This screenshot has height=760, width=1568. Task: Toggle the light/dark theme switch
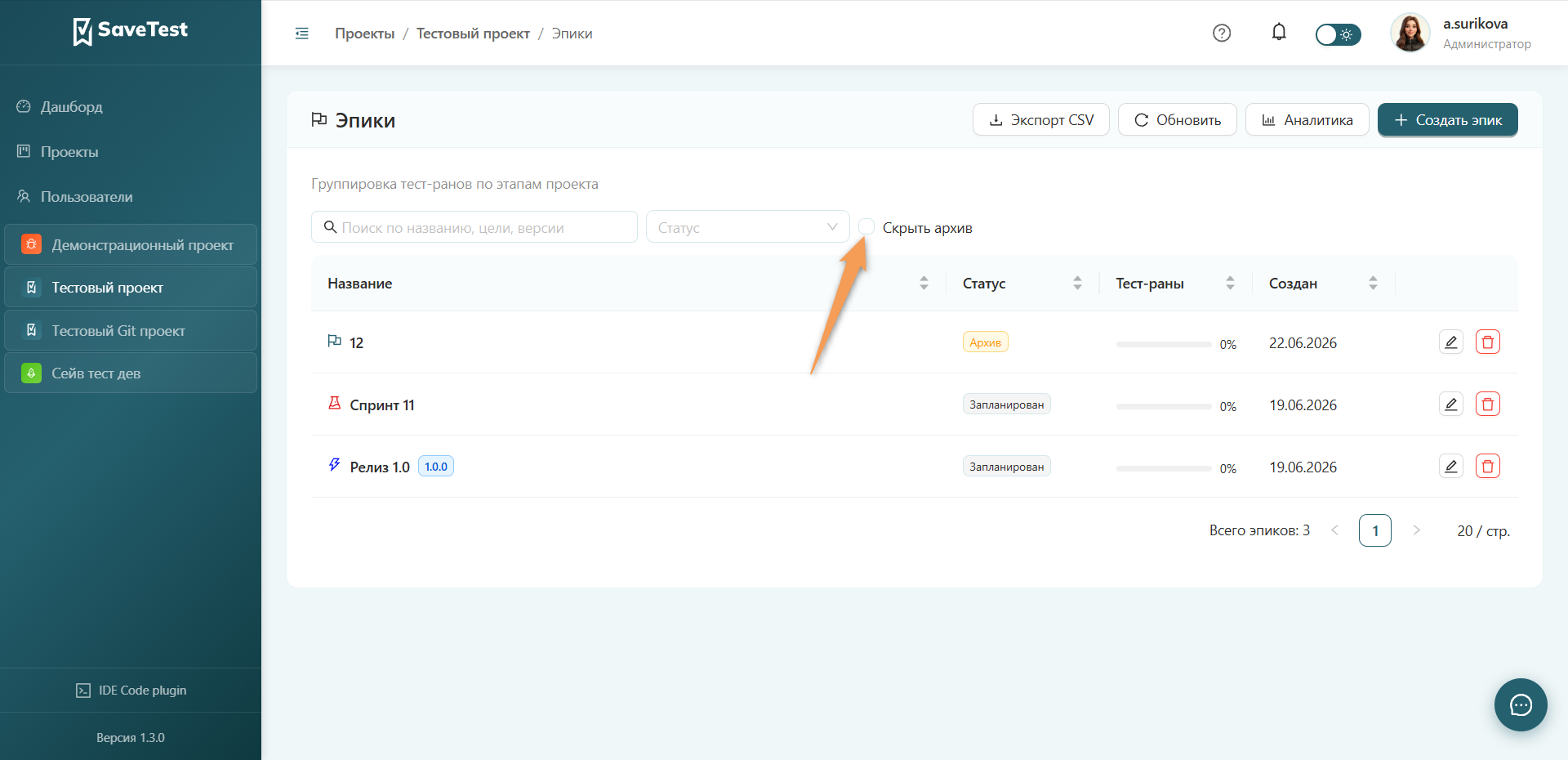pyautogui.click(x=1338, y=34)
